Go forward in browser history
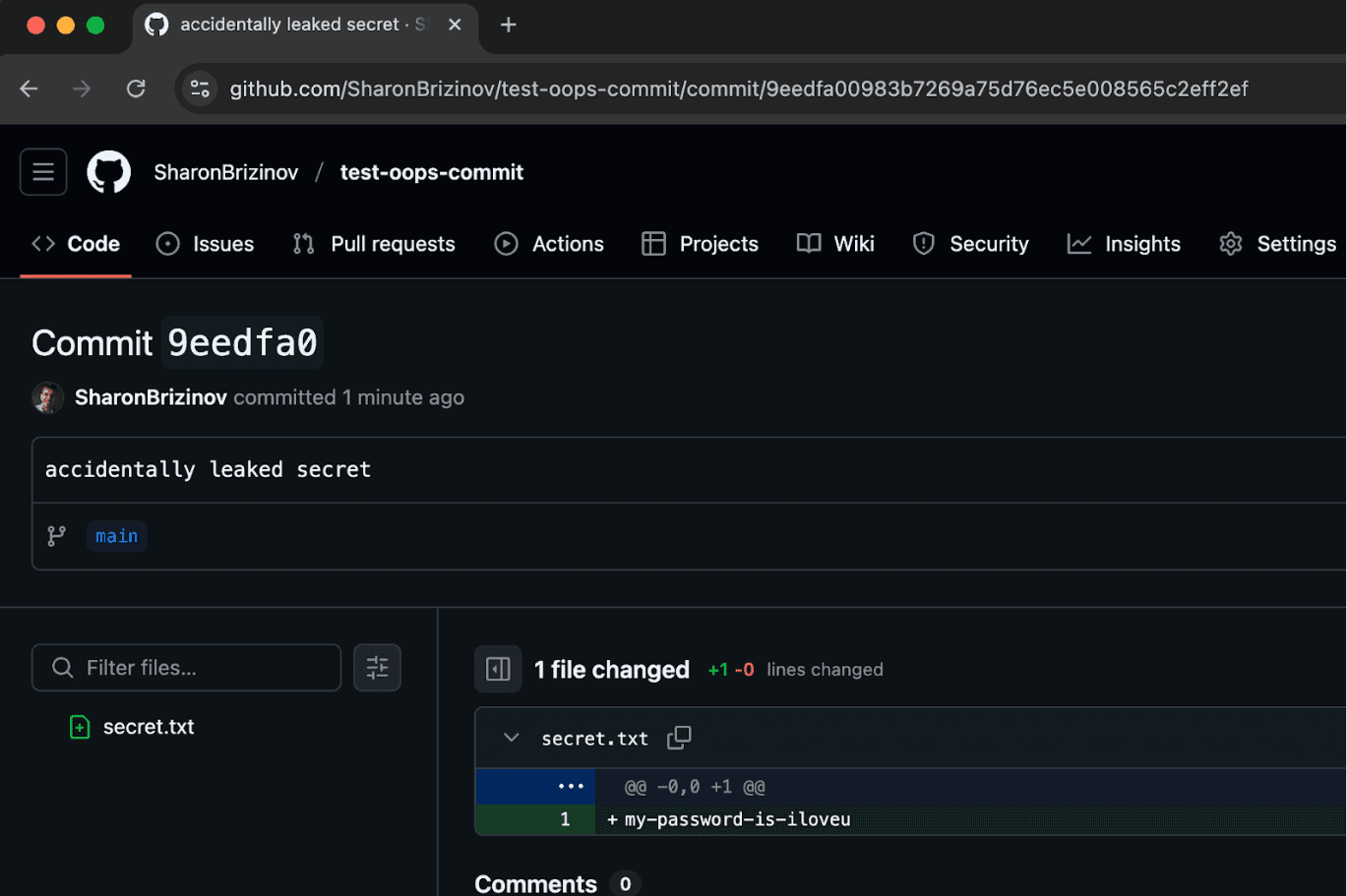Screen dimensions: 1347x896 (82, 89)
